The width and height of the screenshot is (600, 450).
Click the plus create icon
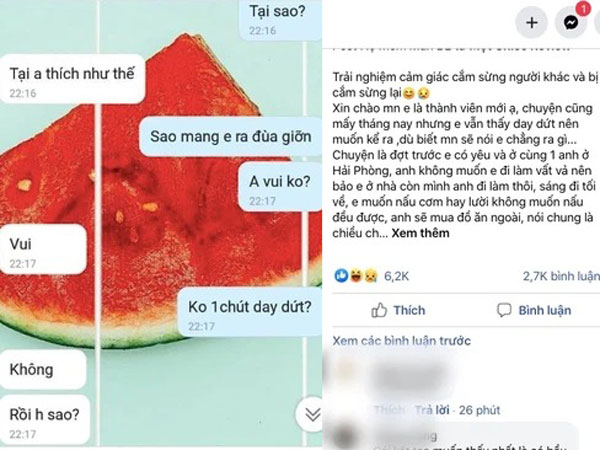tap(532, 23)
